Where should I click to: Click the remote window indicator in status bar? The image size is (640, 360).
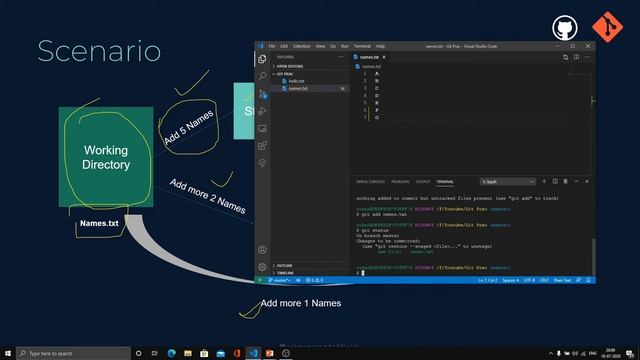pyautogui.click(x=260, y=280)
